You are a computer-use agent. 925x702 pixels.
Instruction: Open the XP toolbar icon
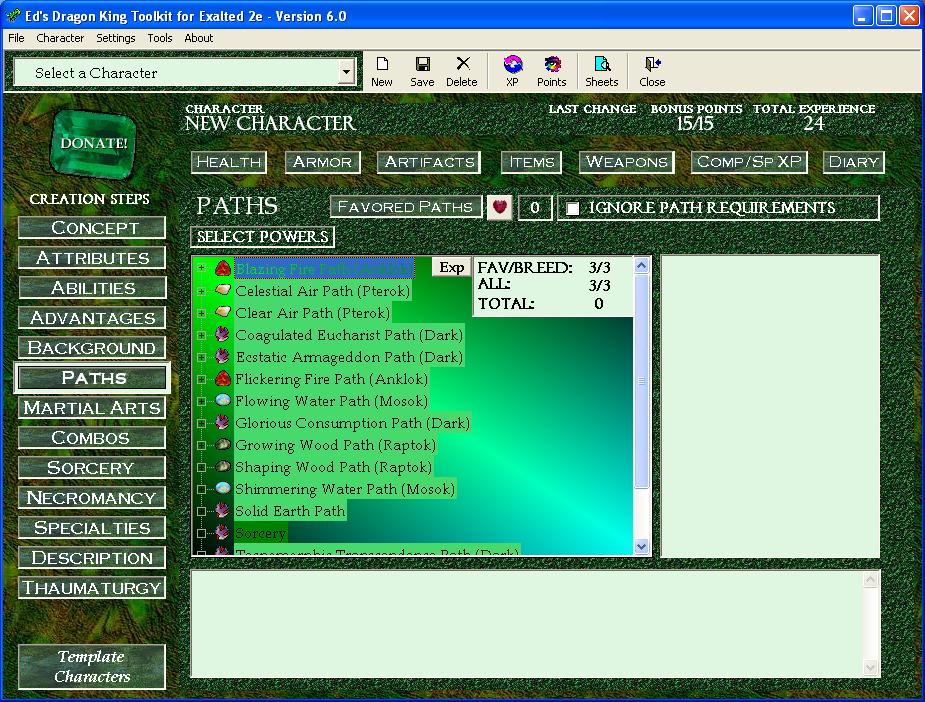tap(513, 72)
